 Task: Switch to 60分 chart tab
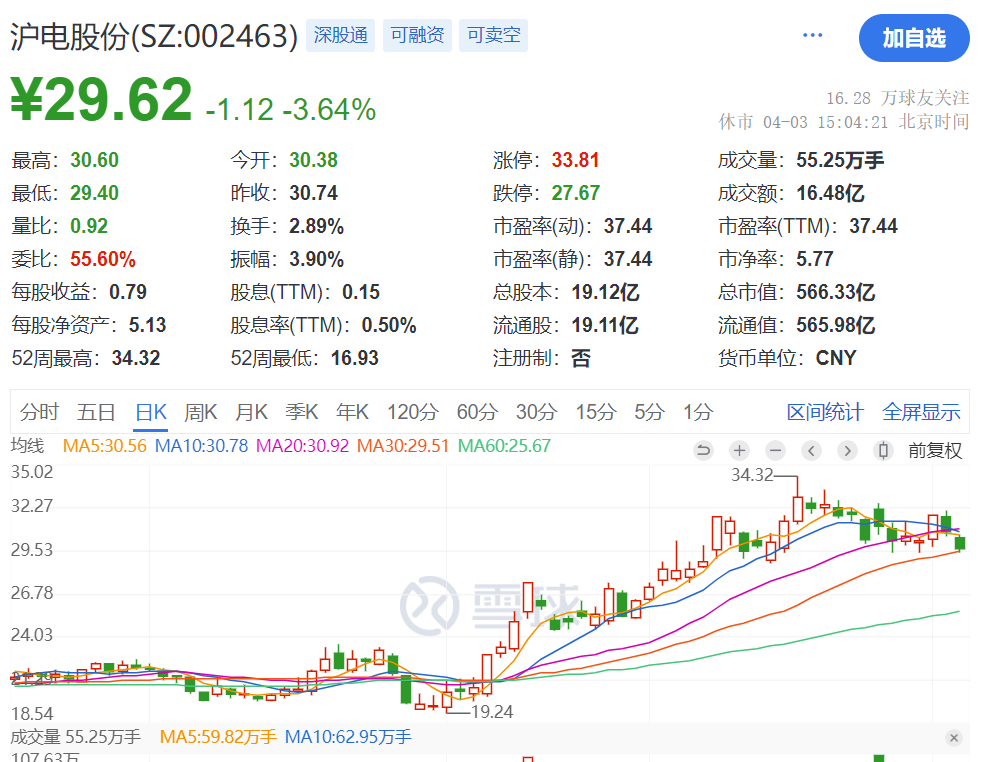click(x=477, y=412)
